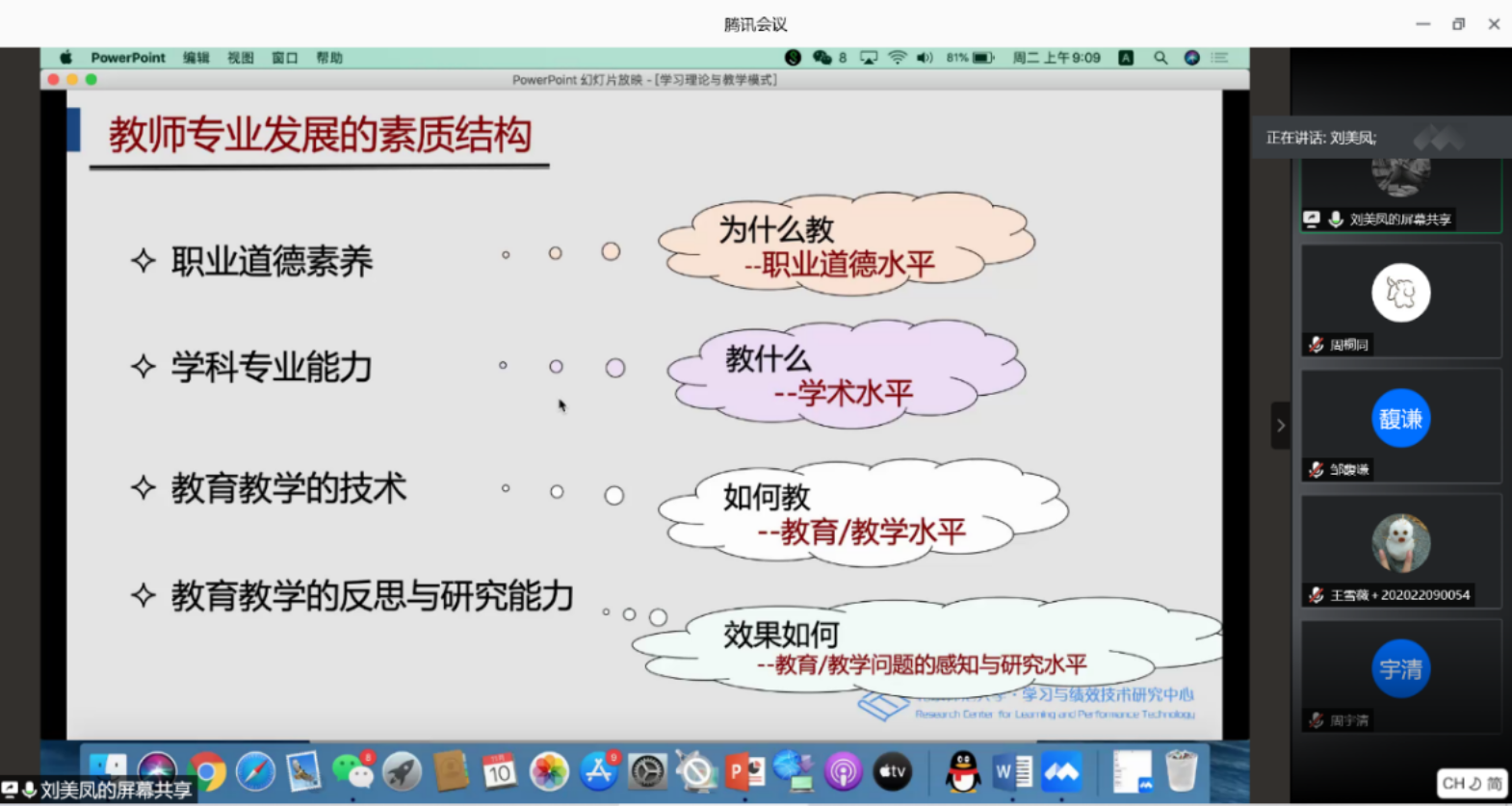The height and width of the screenshot is (806, 1512).
Task: Select 王雪薇 participant video tile
Action: click(1400, 551)
